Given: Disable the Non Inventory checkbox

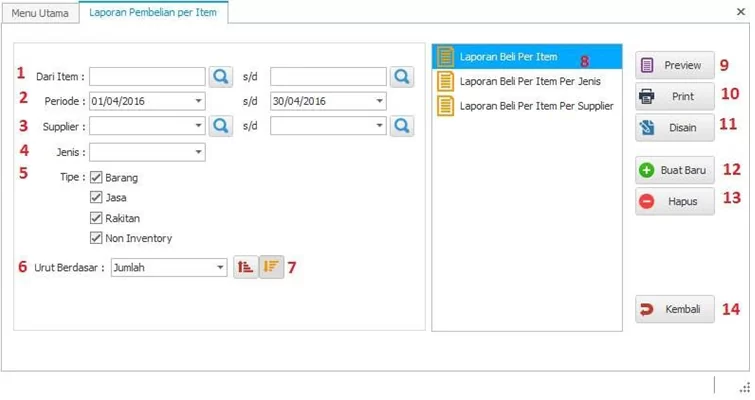Looking at the screenshot, I should tap(97, 238).
